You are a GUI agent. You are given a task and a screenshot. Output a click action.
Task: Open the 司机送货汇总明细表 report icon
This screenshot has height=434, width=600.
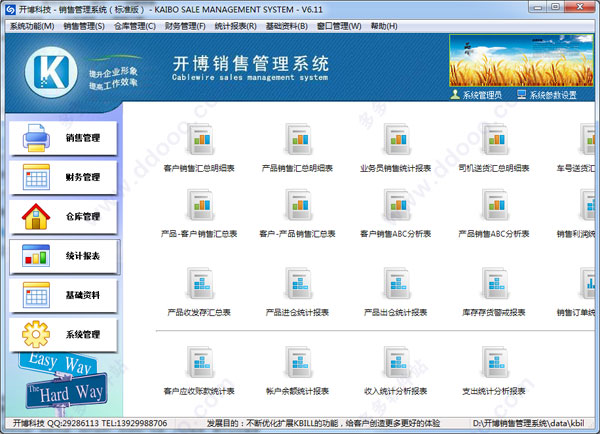click(495, 139)
